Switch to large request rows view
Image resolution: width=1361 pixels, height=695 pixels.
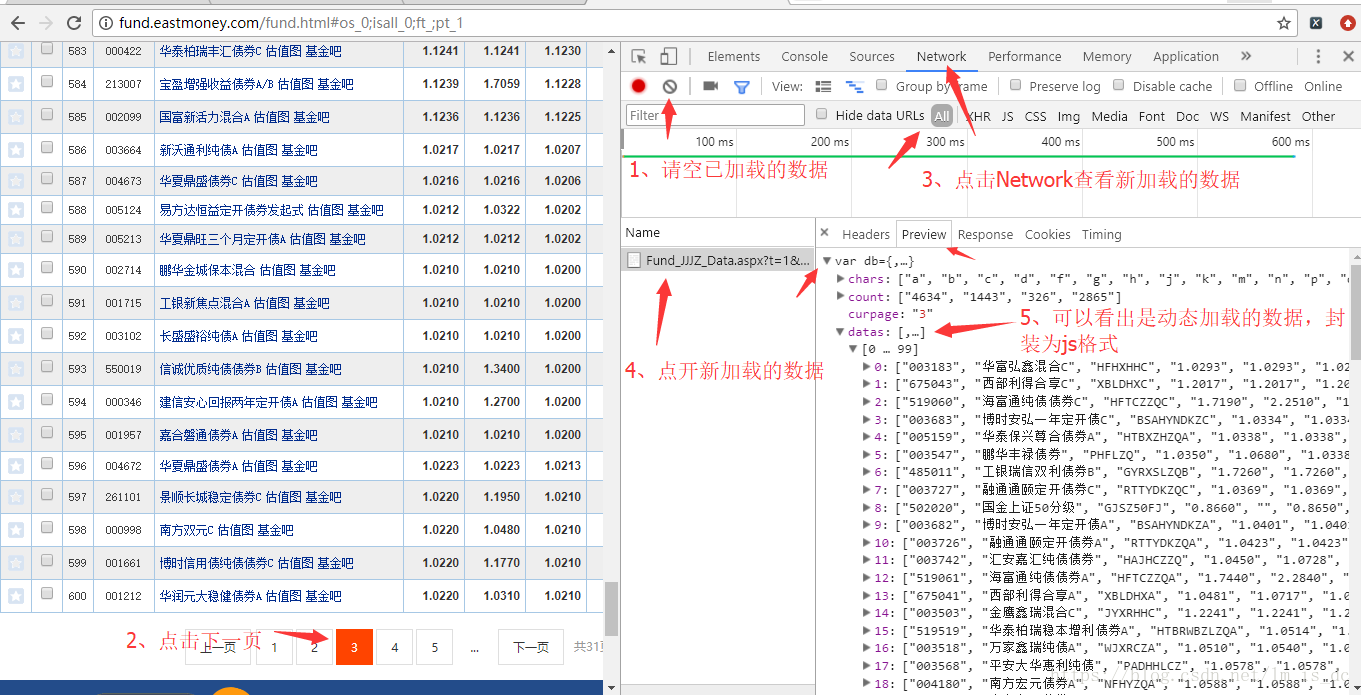pos(823,87)
